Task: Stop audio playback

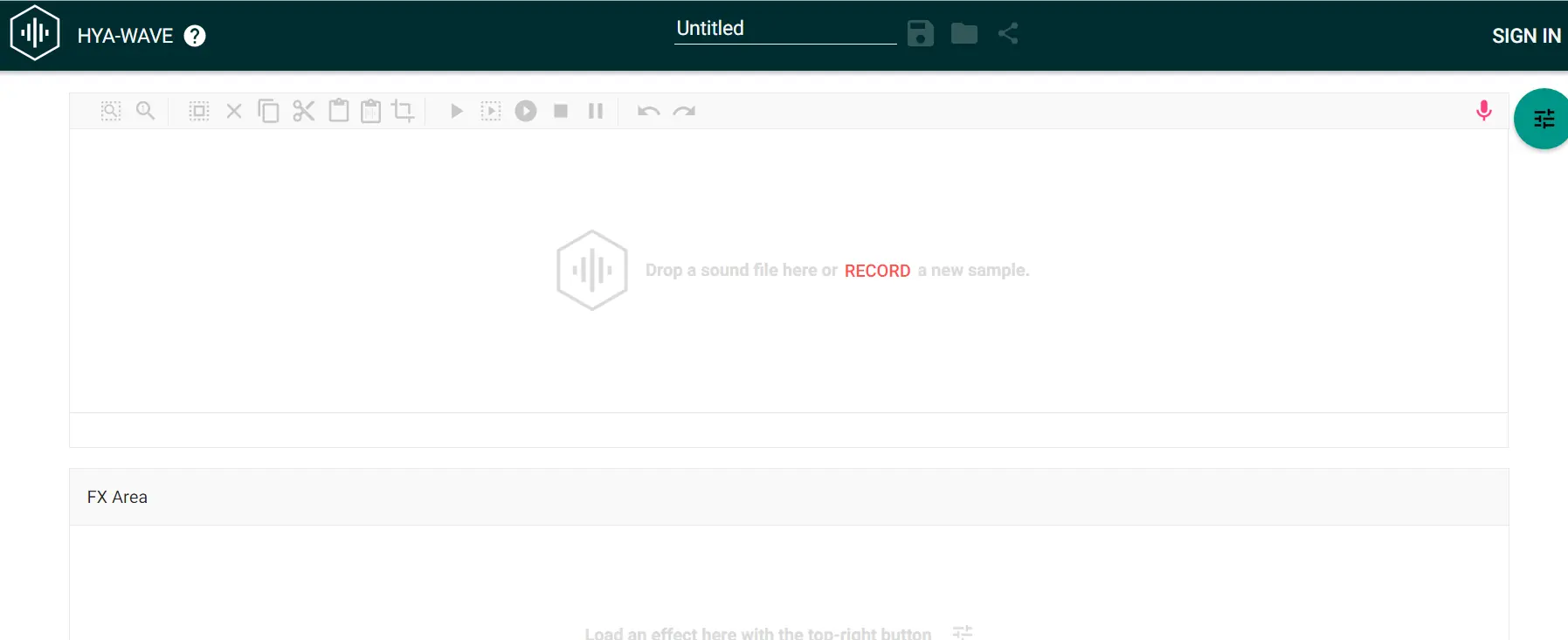Action: 561,111
